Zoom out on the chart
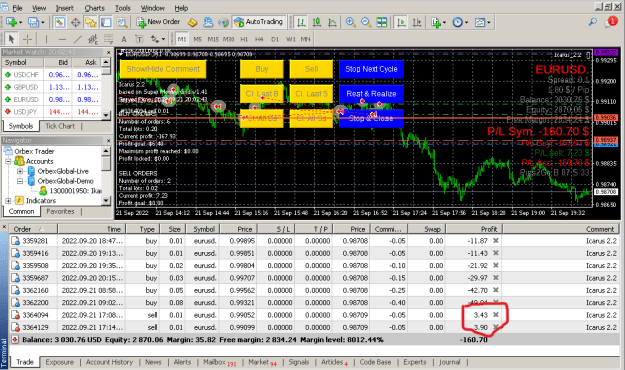Image resolution: width=625 pixels, height=370 pixels. [366, 22]
